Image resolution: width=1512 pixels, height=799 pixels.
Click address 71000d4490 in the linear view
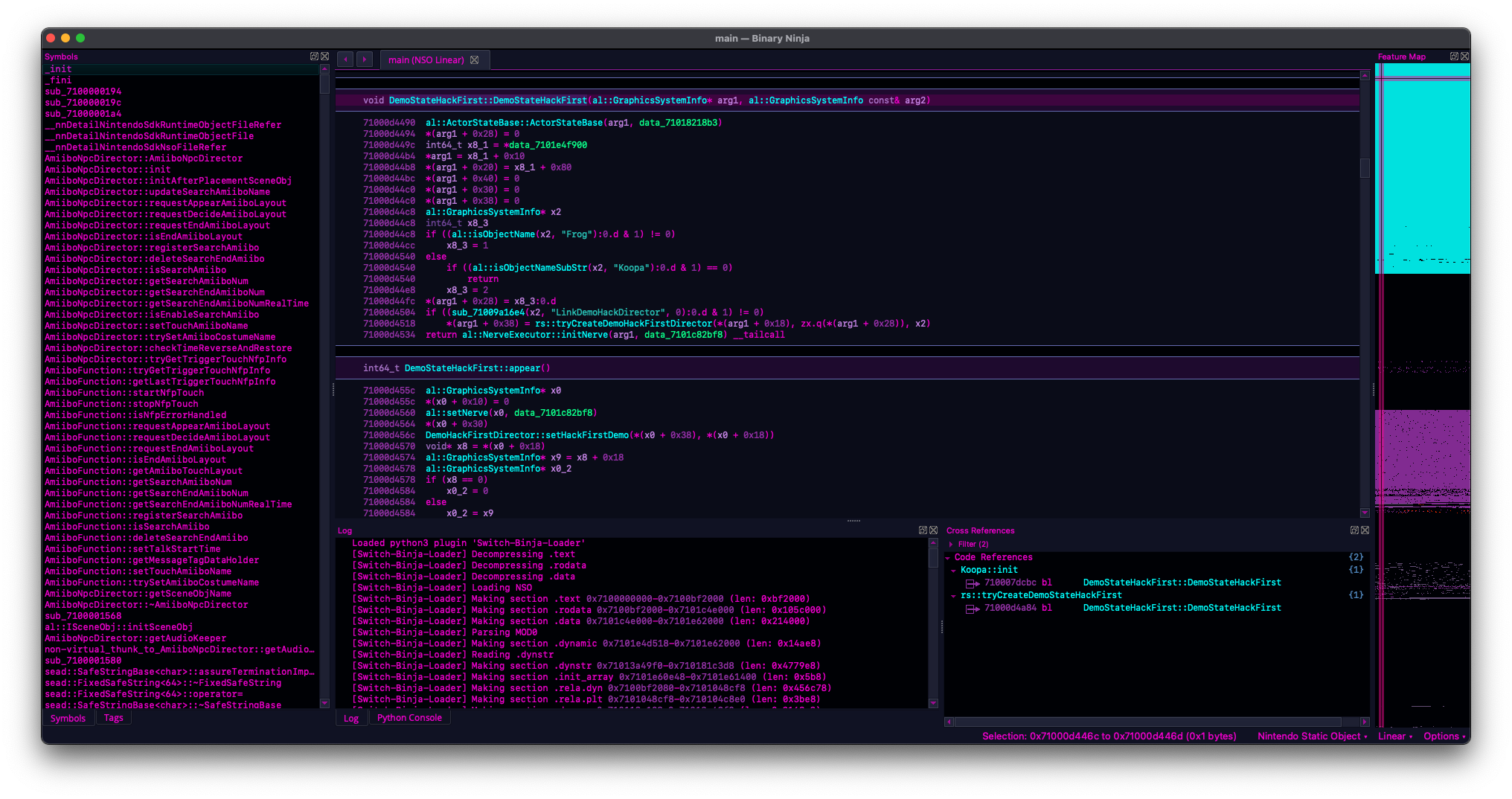(x=389, y=123)
